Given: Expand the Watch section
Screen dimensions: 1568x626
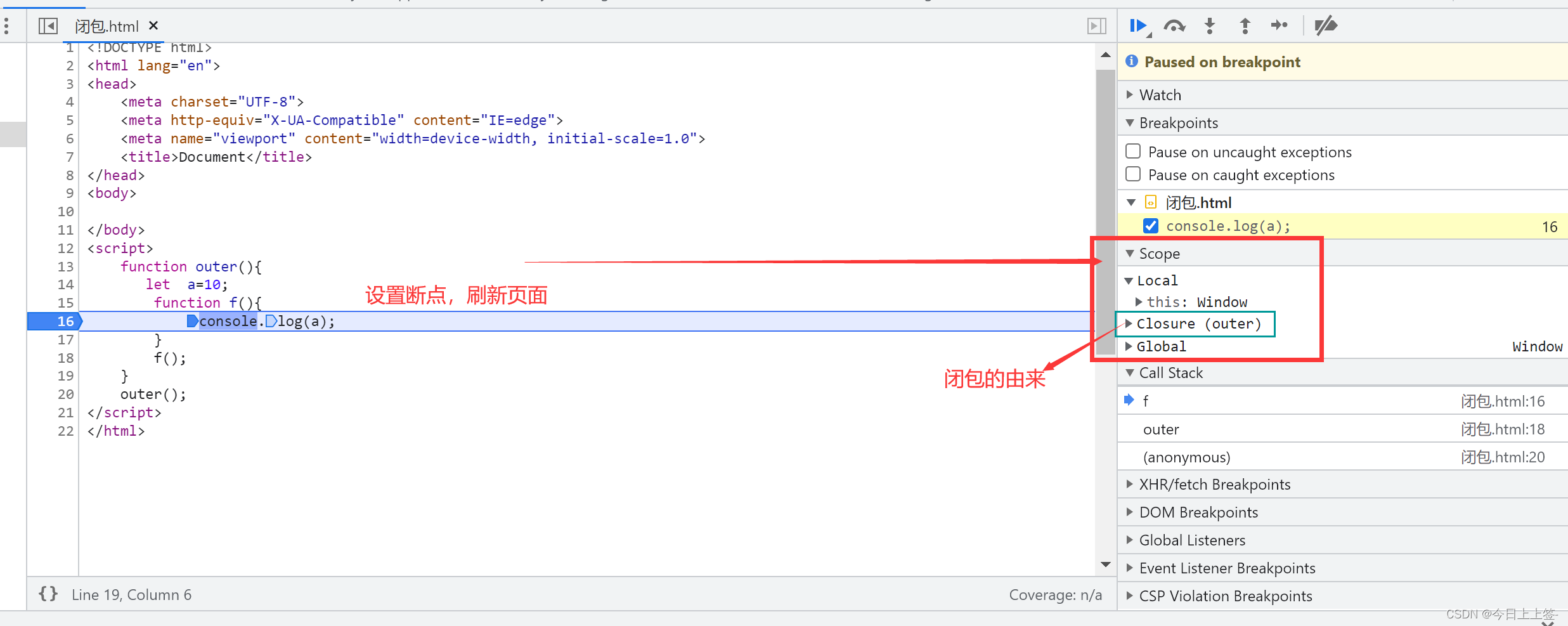Looking at the screenshot, I should coord(1130,95).
